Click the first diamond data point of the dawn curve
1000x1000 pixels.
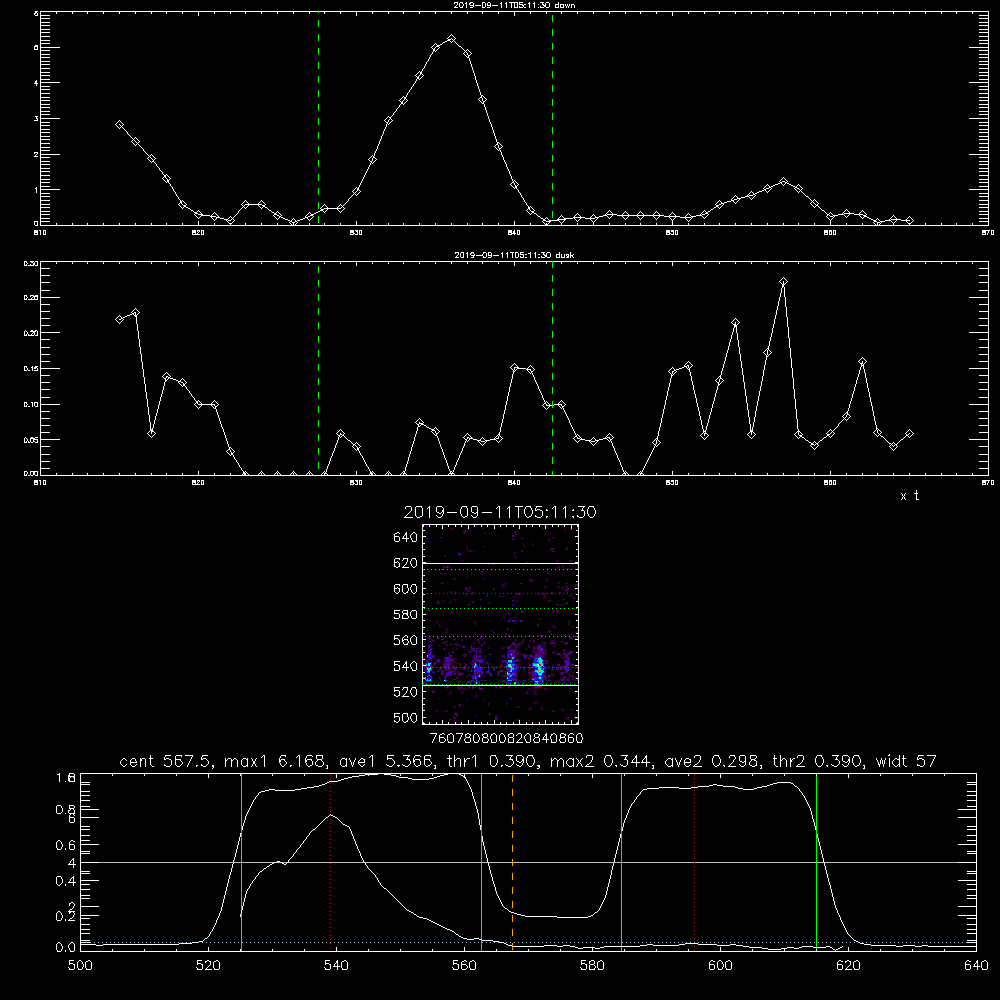pos(119,124)
